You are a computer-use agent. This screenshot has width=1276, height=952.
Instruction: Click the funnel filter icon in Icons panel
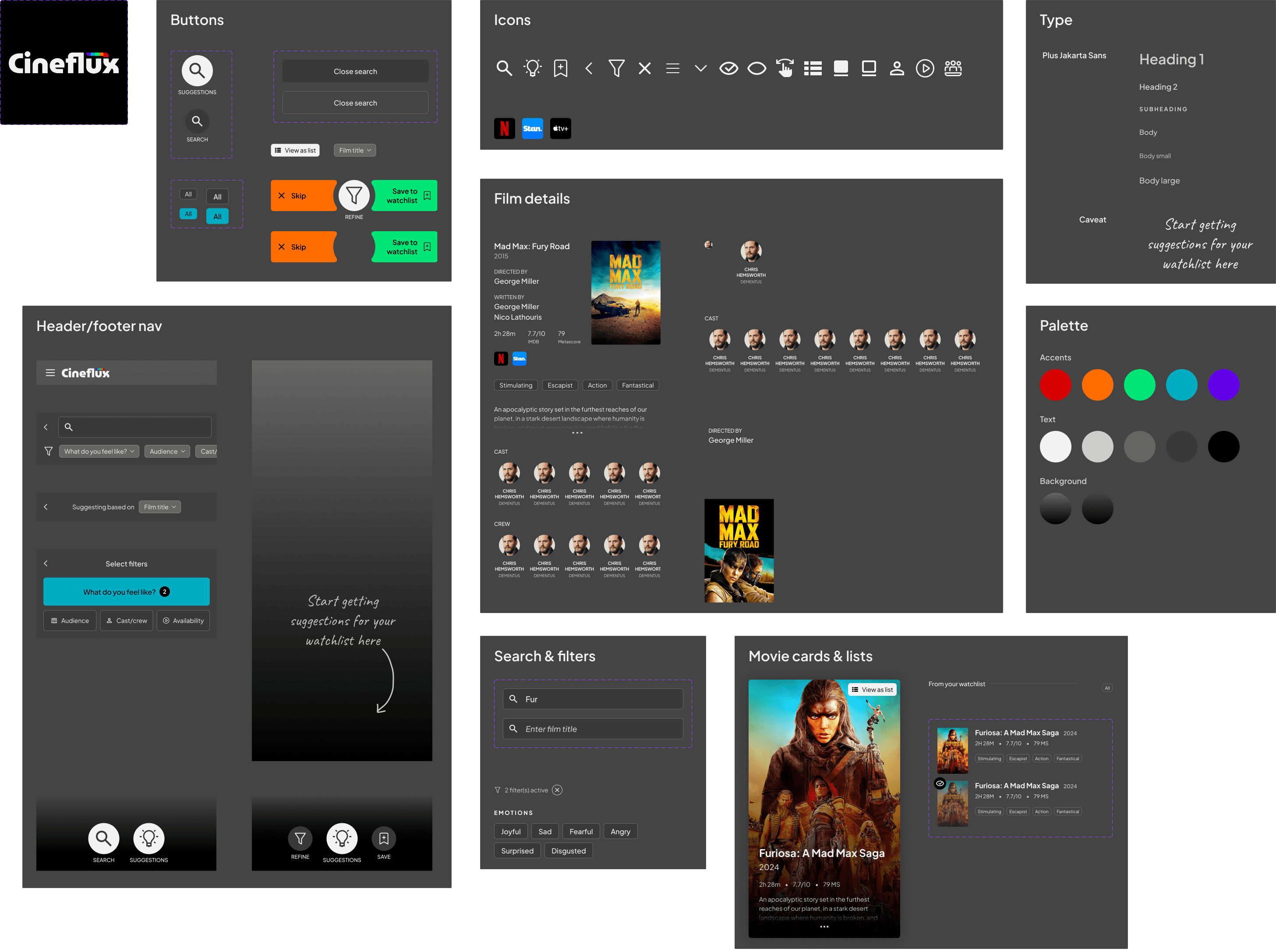pyautogui.click(x=616, y=69)
